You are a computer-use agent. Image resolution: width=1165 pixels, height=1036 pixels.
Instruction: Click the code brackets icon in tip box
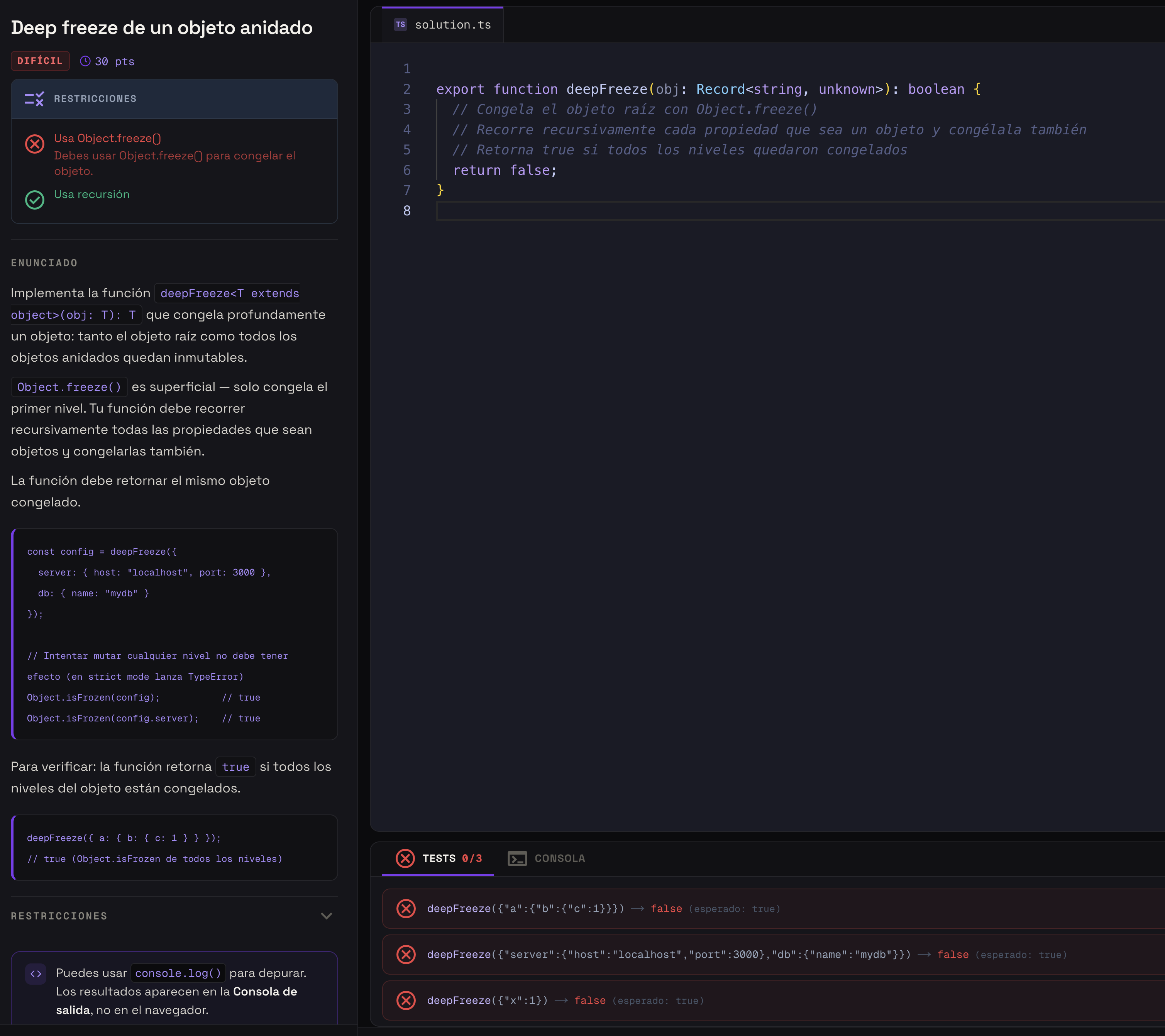point(36,973)
